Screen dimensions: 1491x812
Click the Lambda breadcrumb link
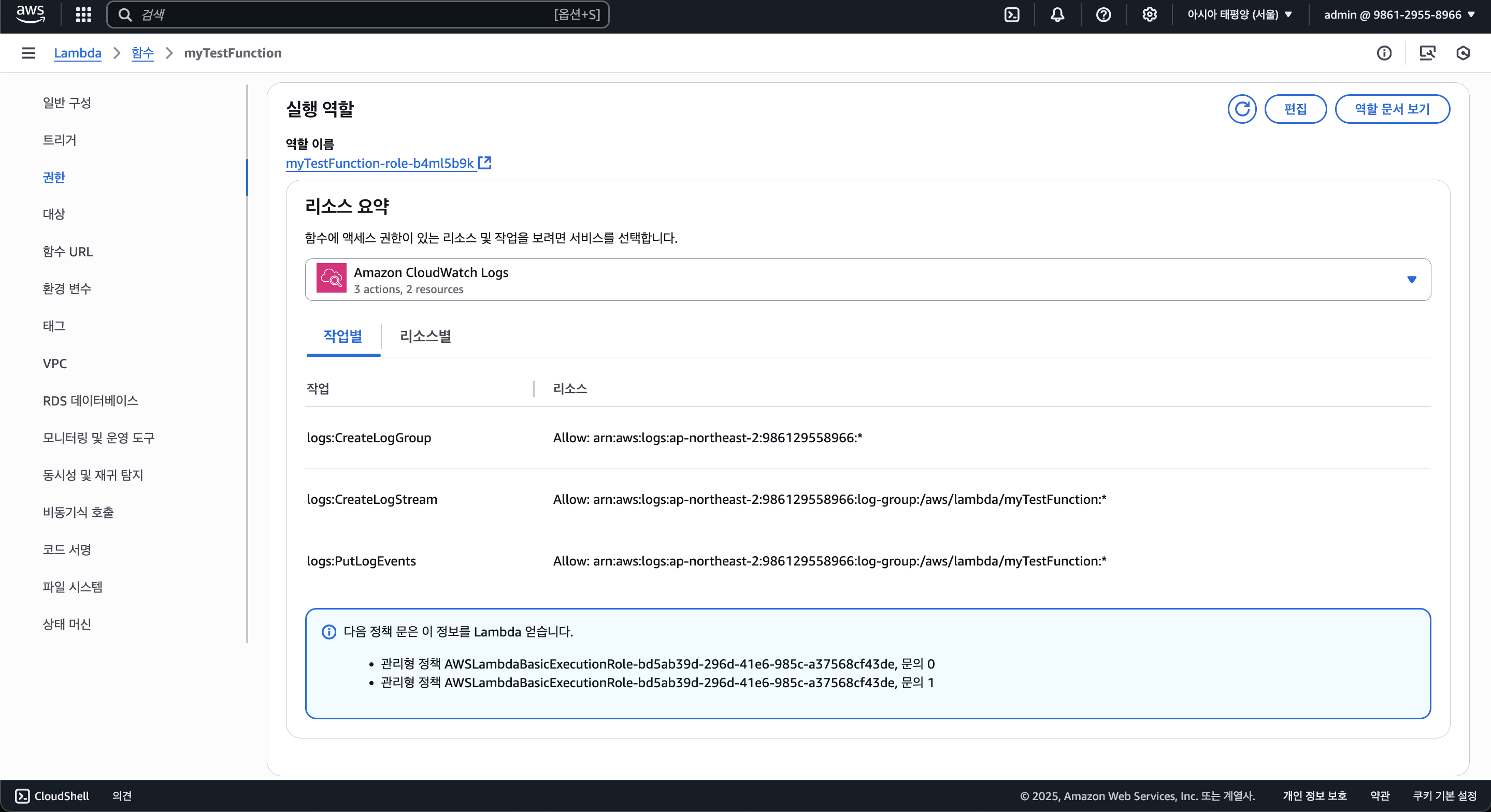point(78,53)
